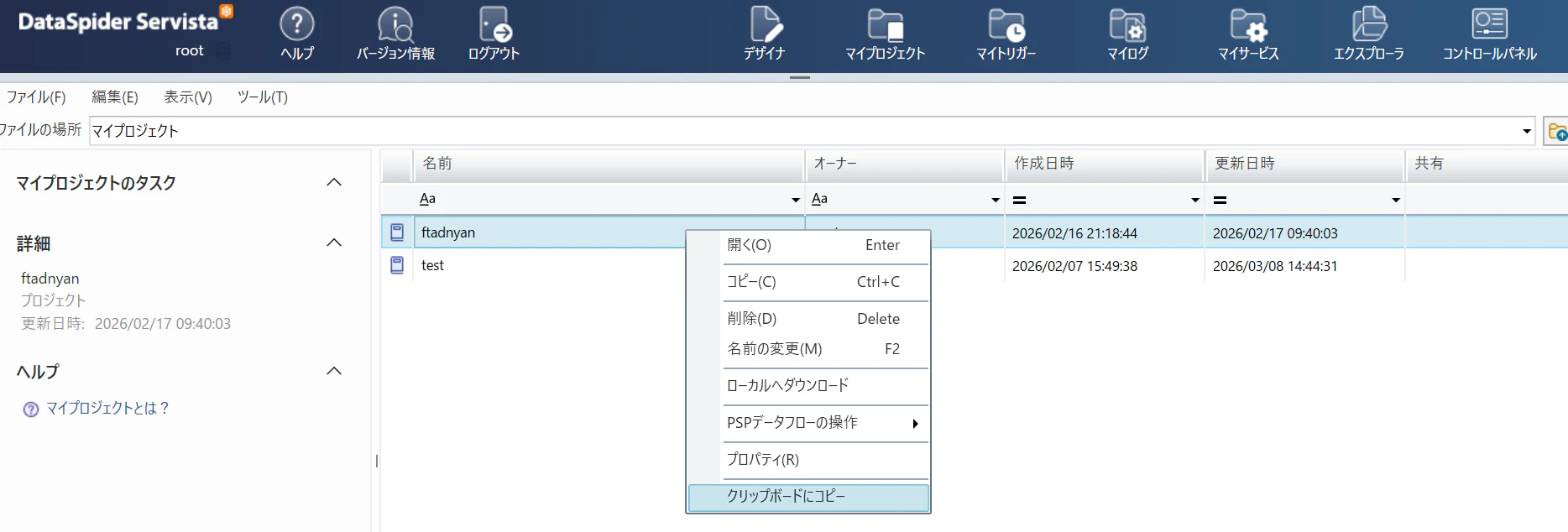Sort by the 名前 column header

(609, 164)
